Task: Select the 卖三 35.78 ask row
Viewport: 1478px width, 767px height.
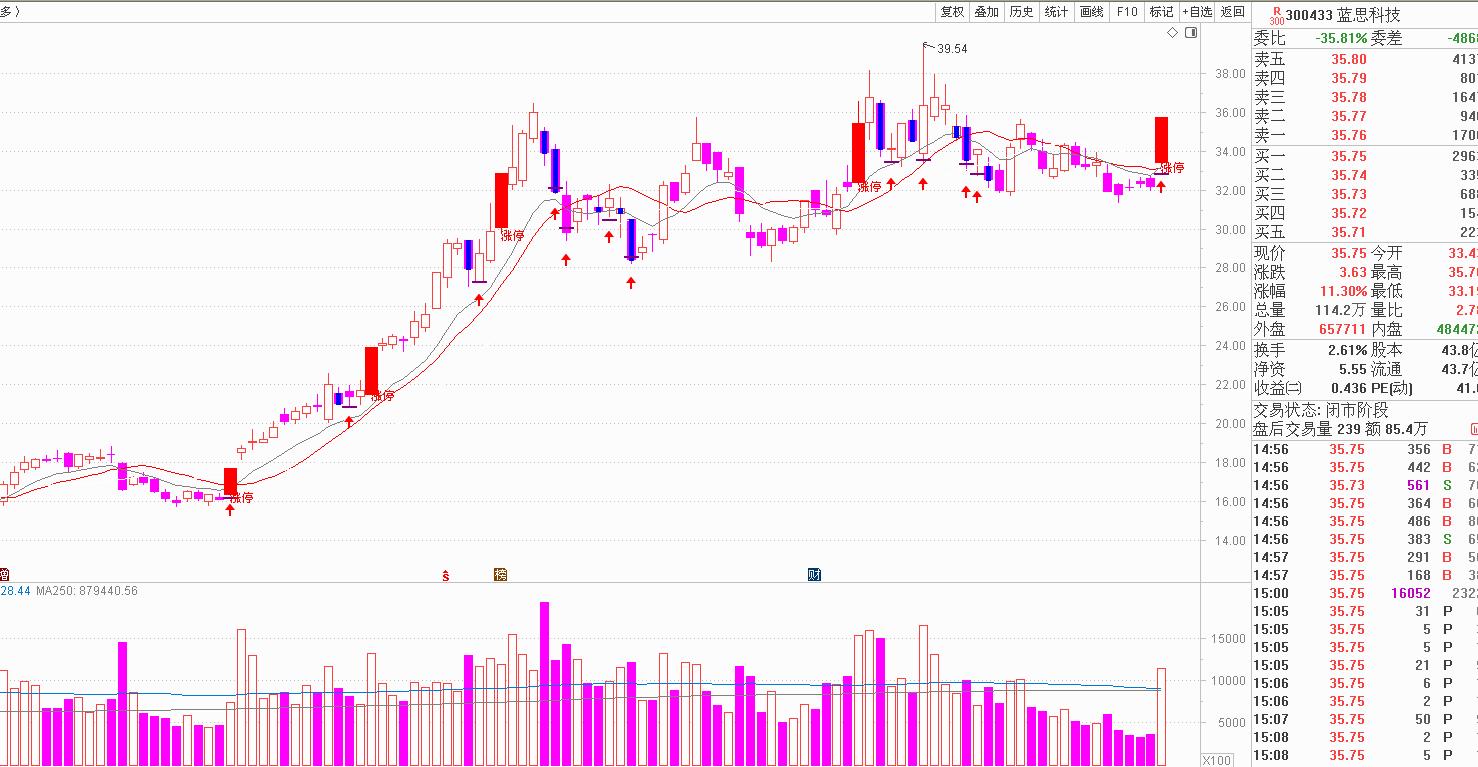Action: 1365,97
